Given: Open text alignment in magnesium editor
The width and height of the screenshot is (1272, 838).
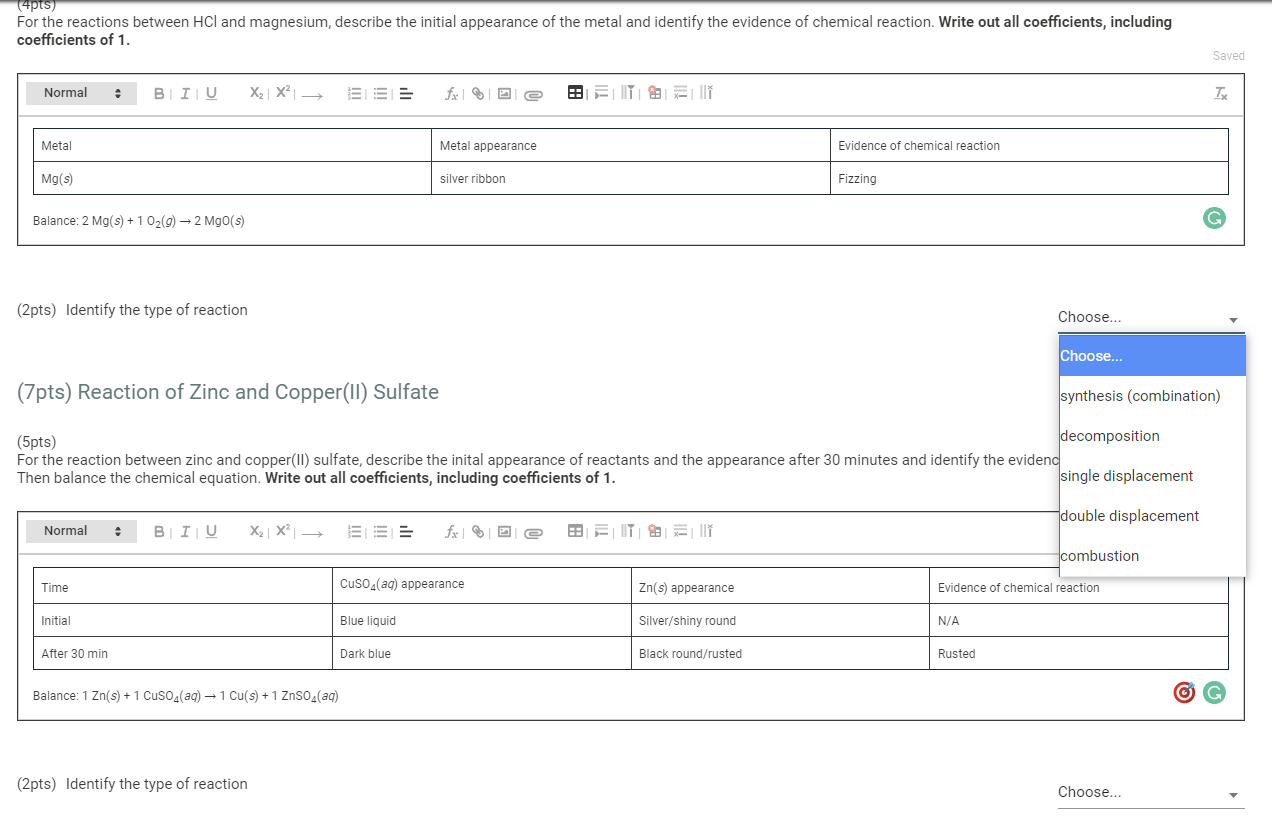Looking at the screenshot, I should point(406,94).
